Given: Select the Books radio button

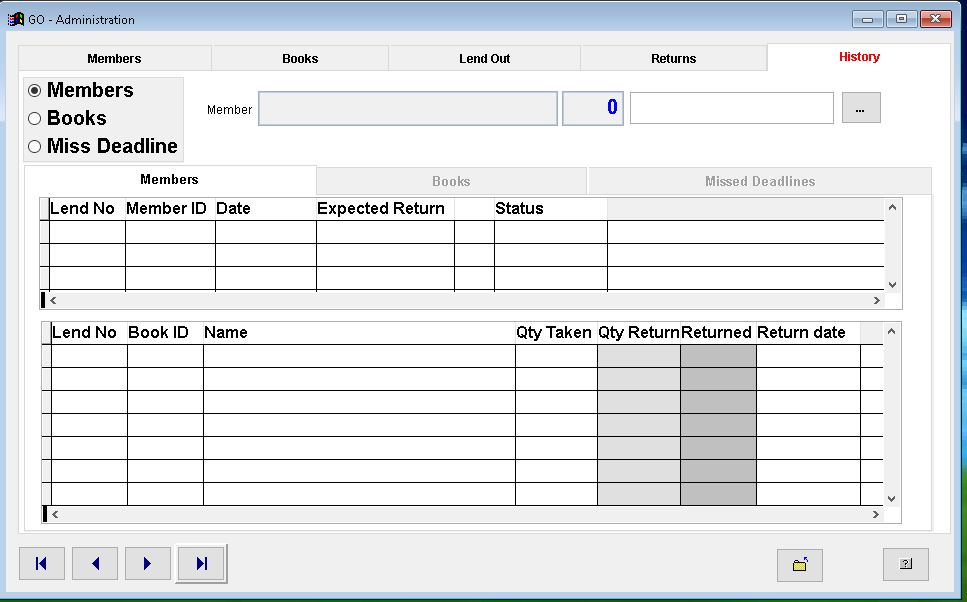Looking at the screenshot, I should point(35,119).
